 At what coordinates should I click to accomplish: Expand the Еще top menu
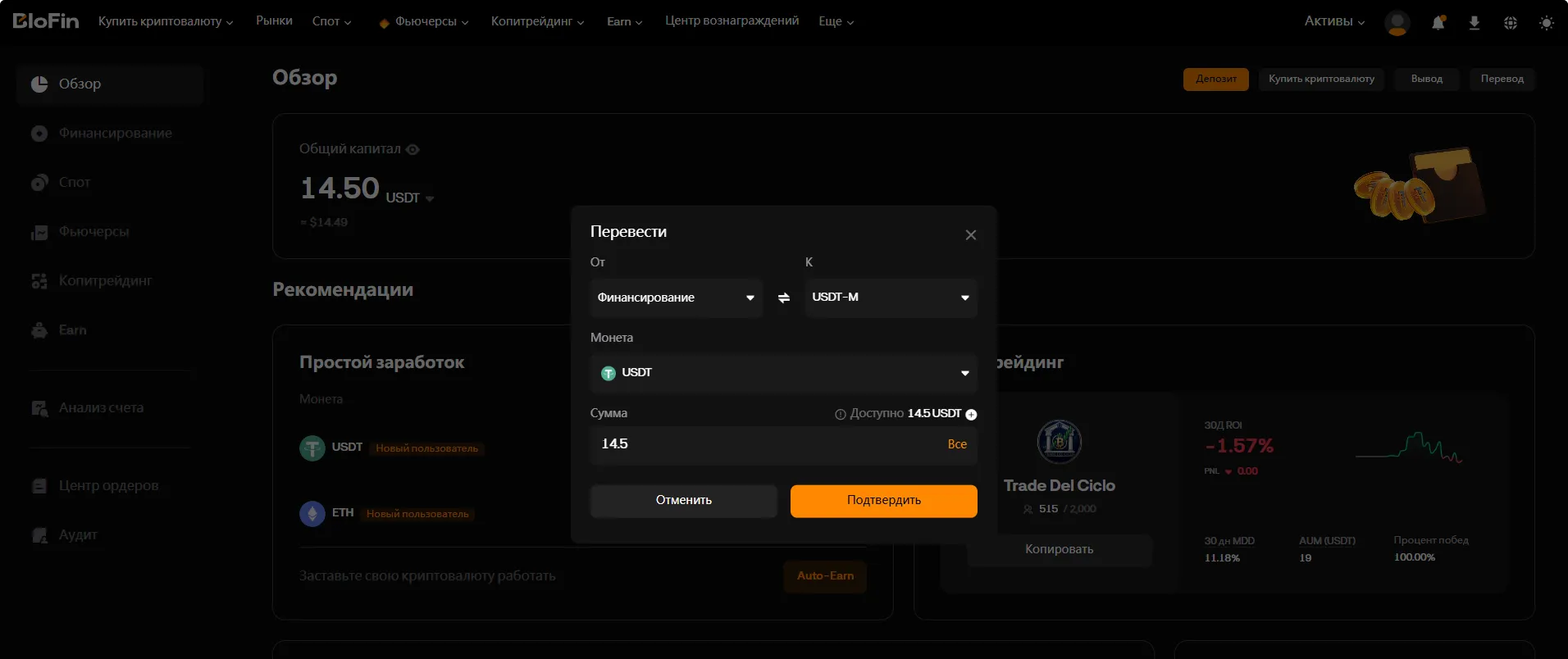[x=836, y=21]
